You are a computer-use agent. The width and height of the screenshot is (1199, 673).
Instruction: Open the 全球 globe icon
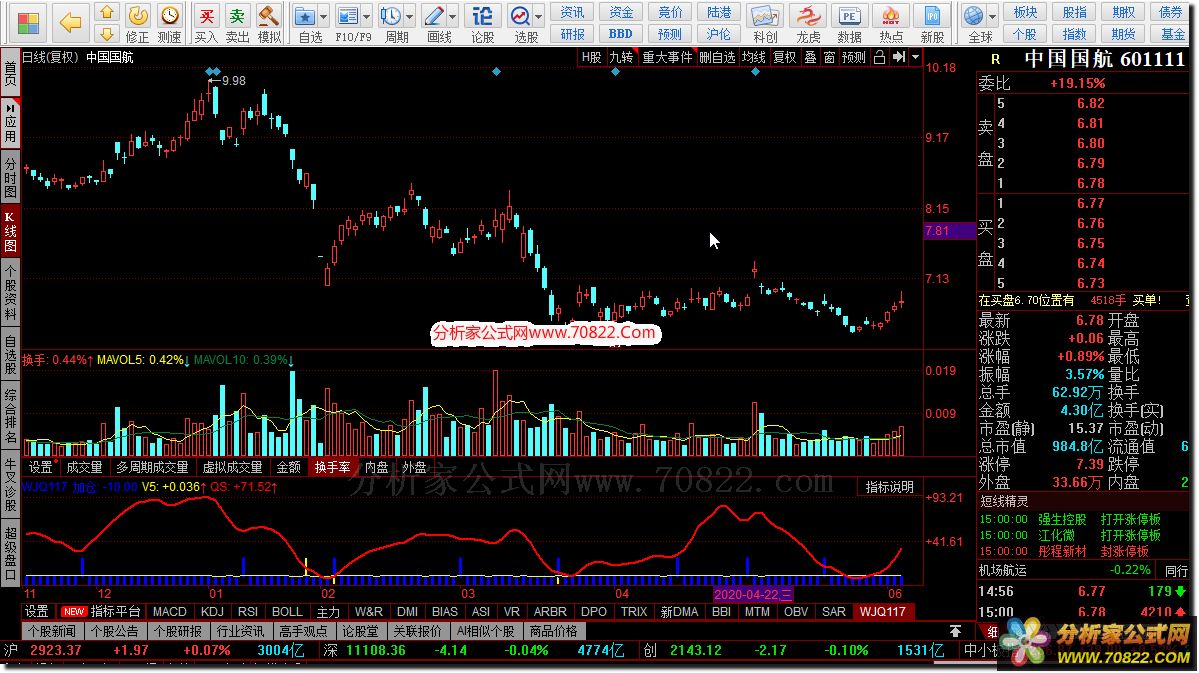(x=973, y=16)
